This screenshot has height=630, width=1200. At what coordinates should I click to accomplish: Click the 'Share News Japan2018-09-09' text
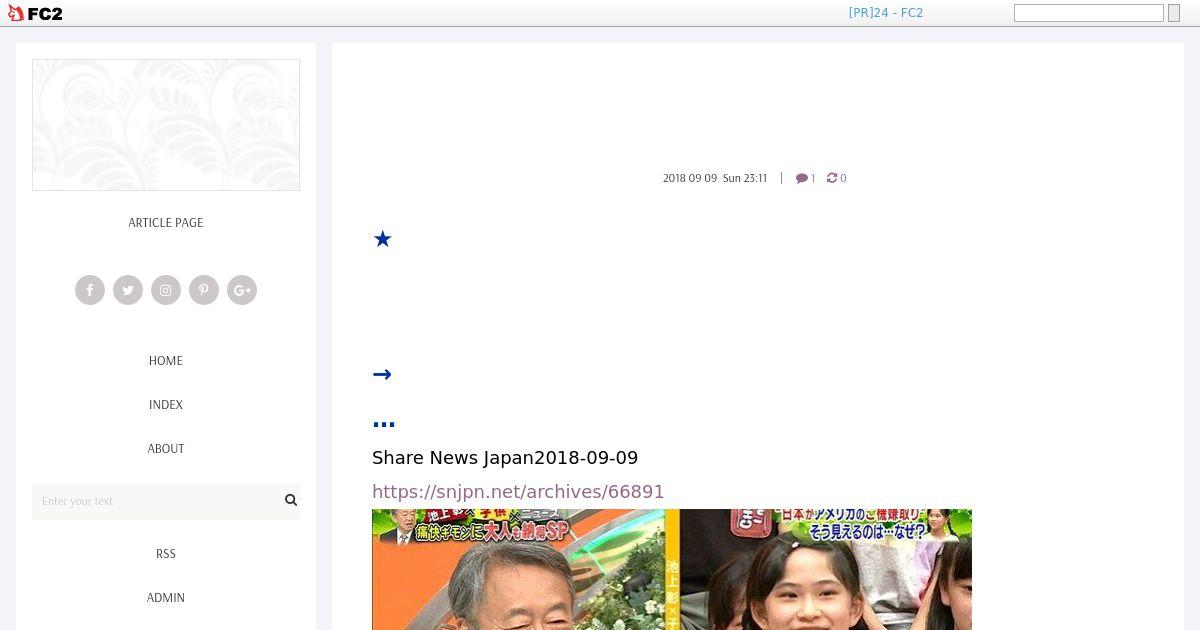(505, 458)
